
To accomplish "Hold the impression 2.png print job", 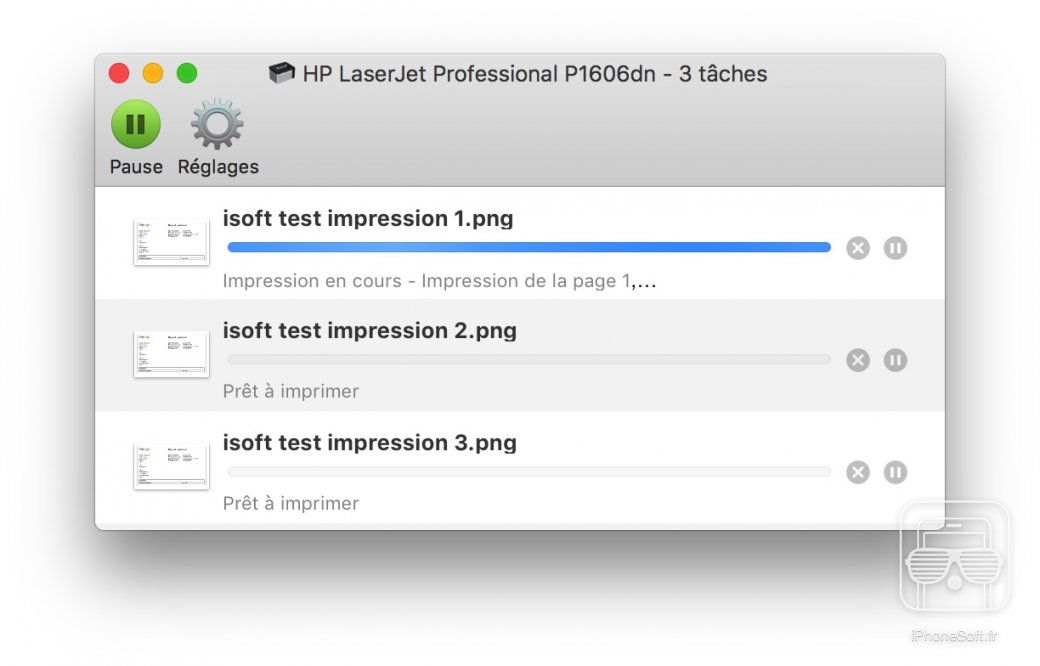I will (x=895, y=360).
